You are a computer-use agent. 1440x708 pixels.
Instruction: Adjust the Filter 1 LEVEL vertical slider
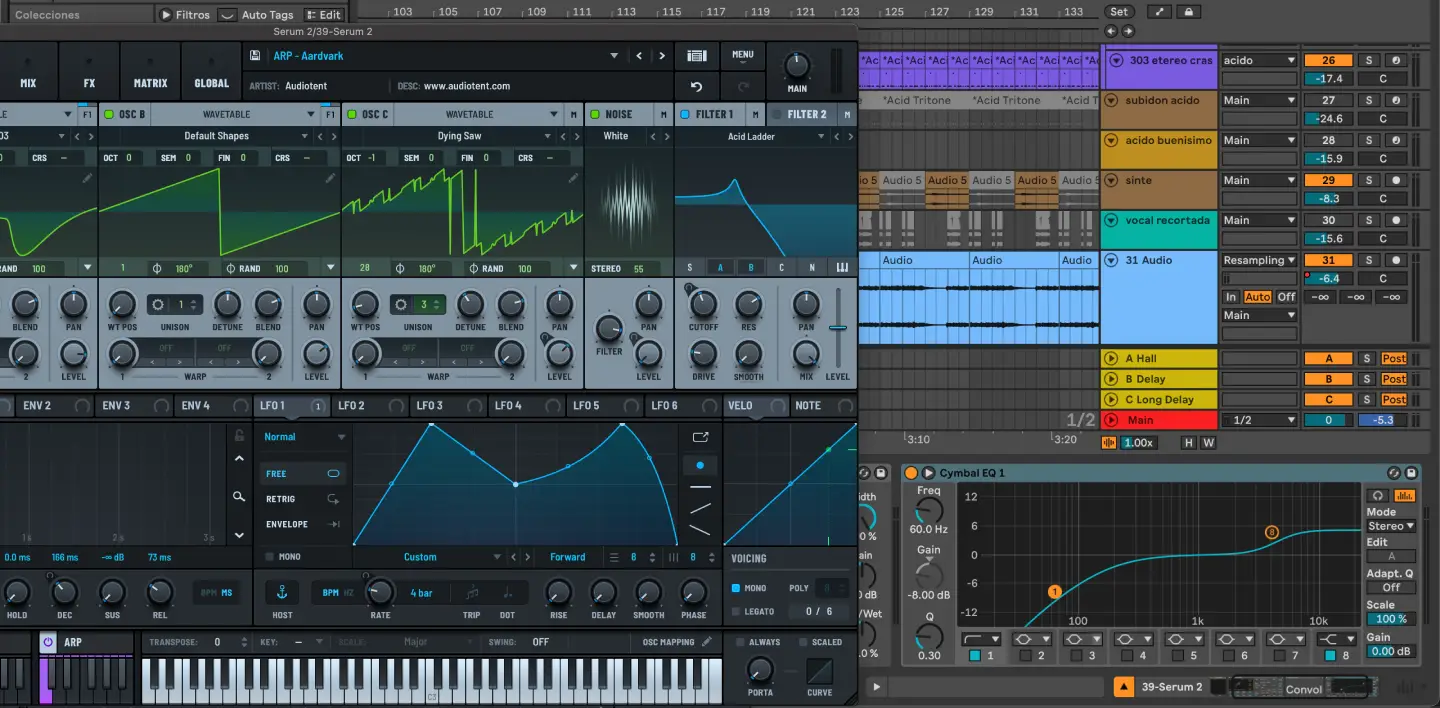click(838, 327)
